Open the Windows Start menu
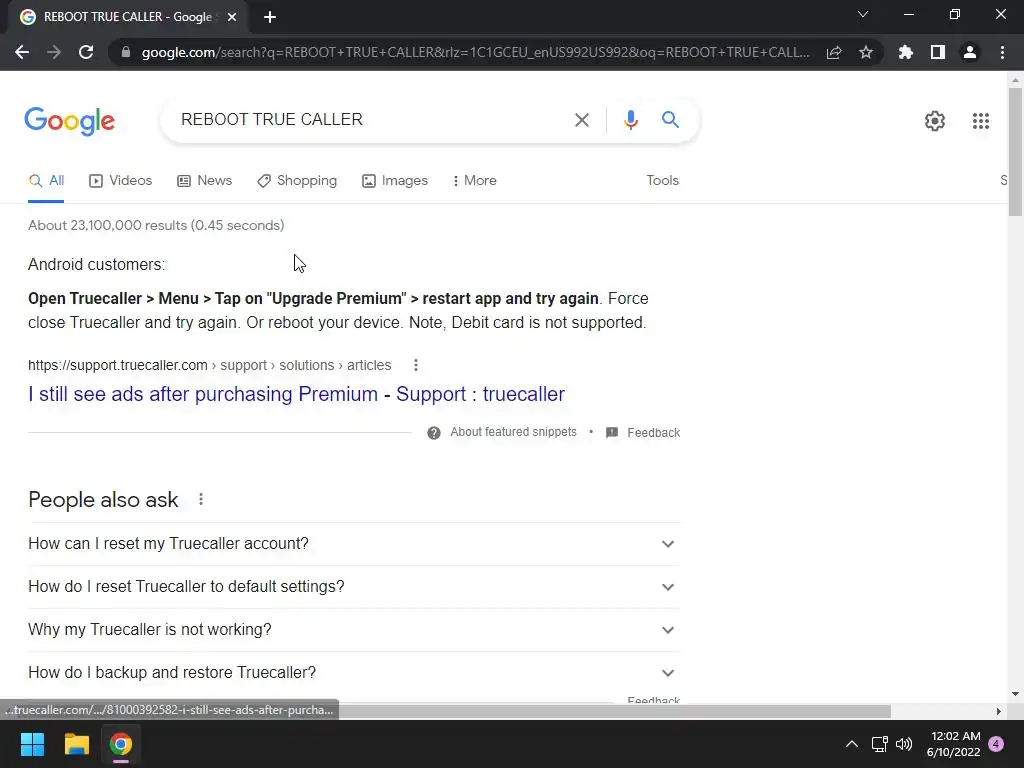 pyautogui.click(x=32, y=744)
